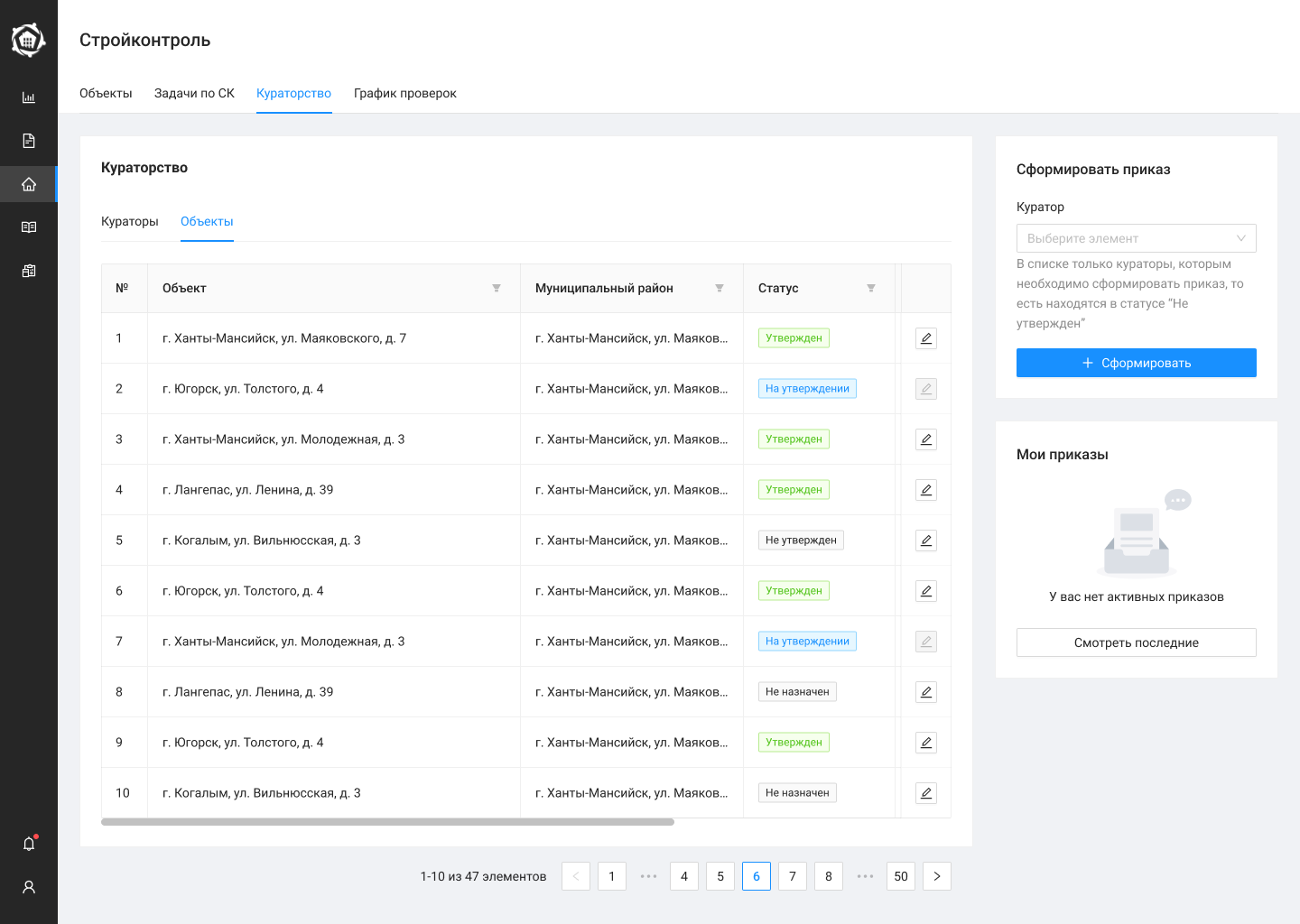Open the analytics chart sidebar icon
1300x924 pixels.
tap(29, 97)
